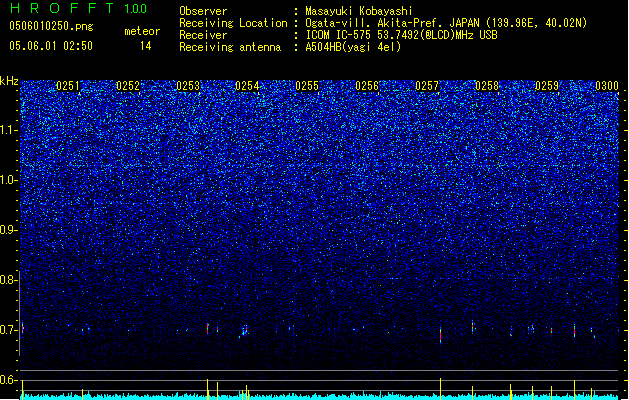This screenshot has width=629, height=400.
Task: Click the long red meteor echo just after 0257
Action: (440, 335)
